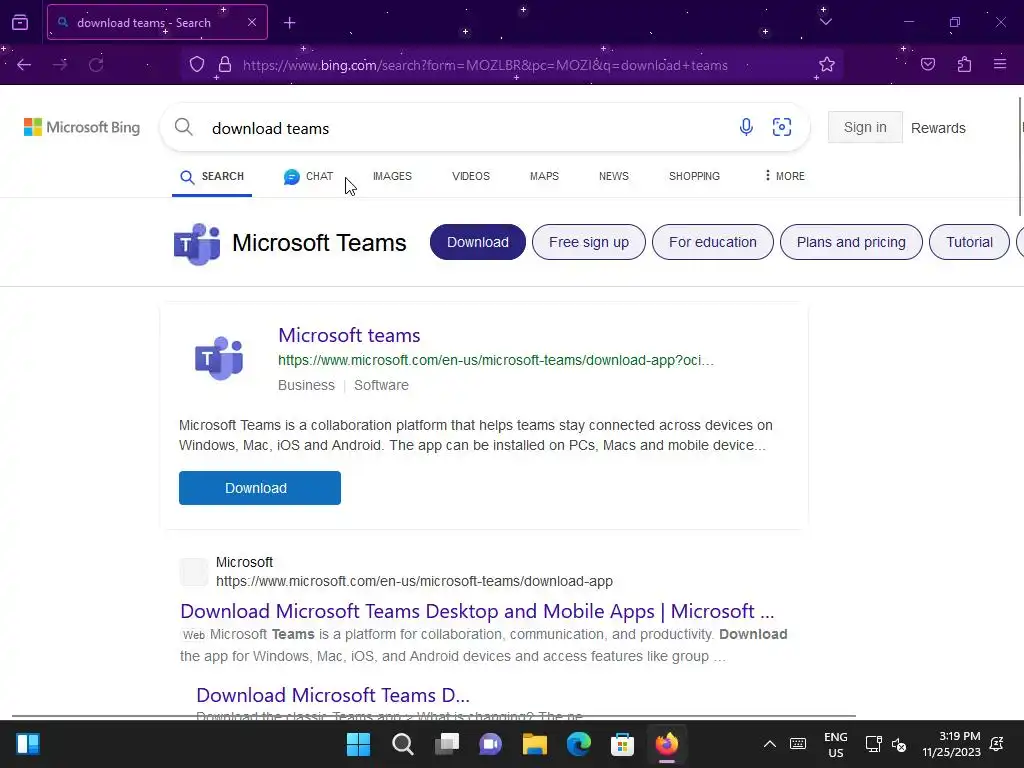Image resolution: width=1024 pixels, height=768 pixels.
Task: Go back one page
Action: point(24,65)
